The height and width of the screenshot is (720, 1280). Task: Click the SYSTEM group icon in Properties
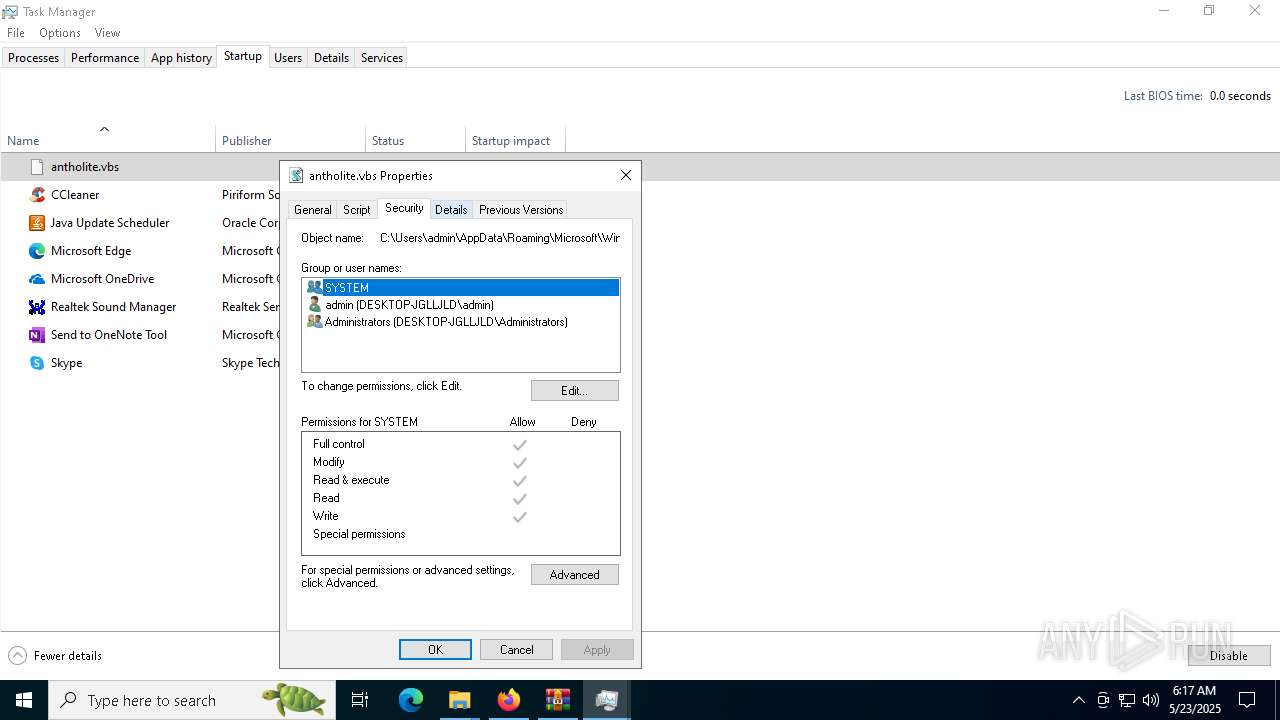coord(315,287)
